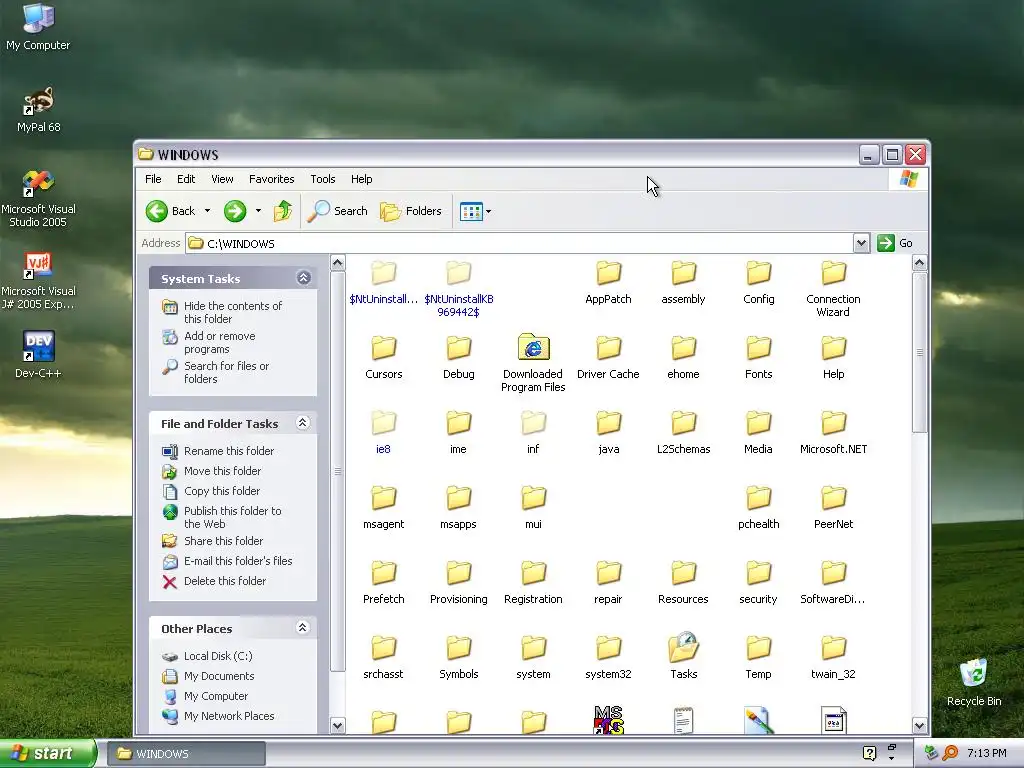Select the Connection Wizard folder
Screen dimensions: 1024x768
[833, 288]
